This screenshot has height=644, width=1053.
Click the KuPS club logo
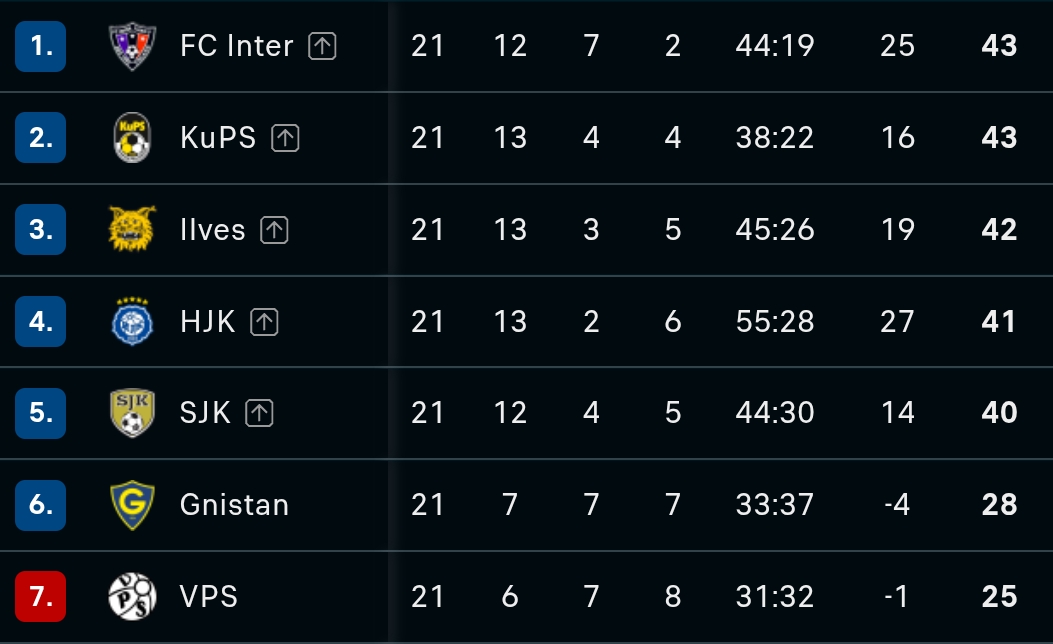[132, 138]
